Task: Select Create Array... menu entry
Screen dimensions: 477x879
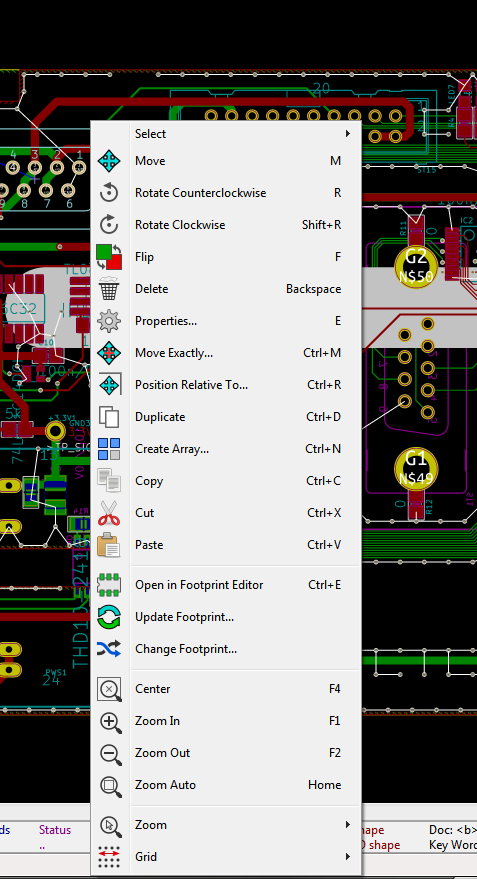Action: tap(226, 448)
